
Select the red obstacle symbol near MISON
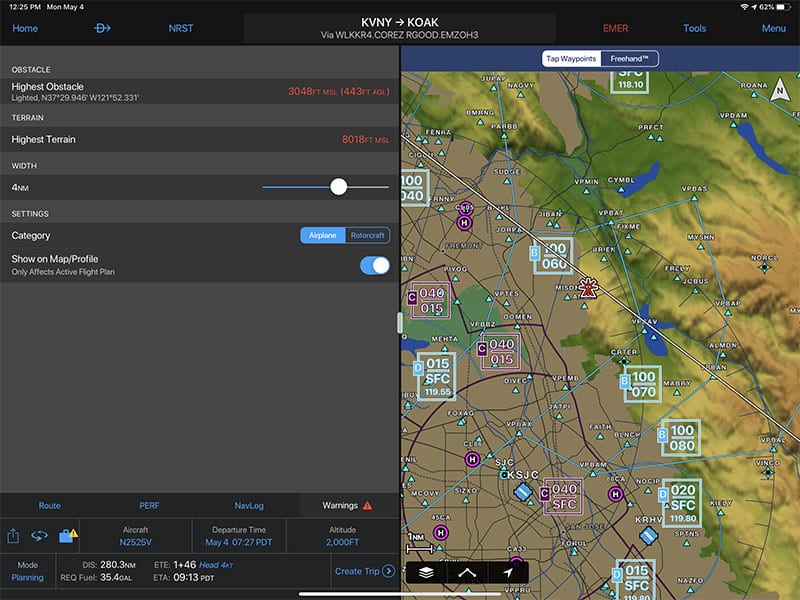click(x=588, y=288)
